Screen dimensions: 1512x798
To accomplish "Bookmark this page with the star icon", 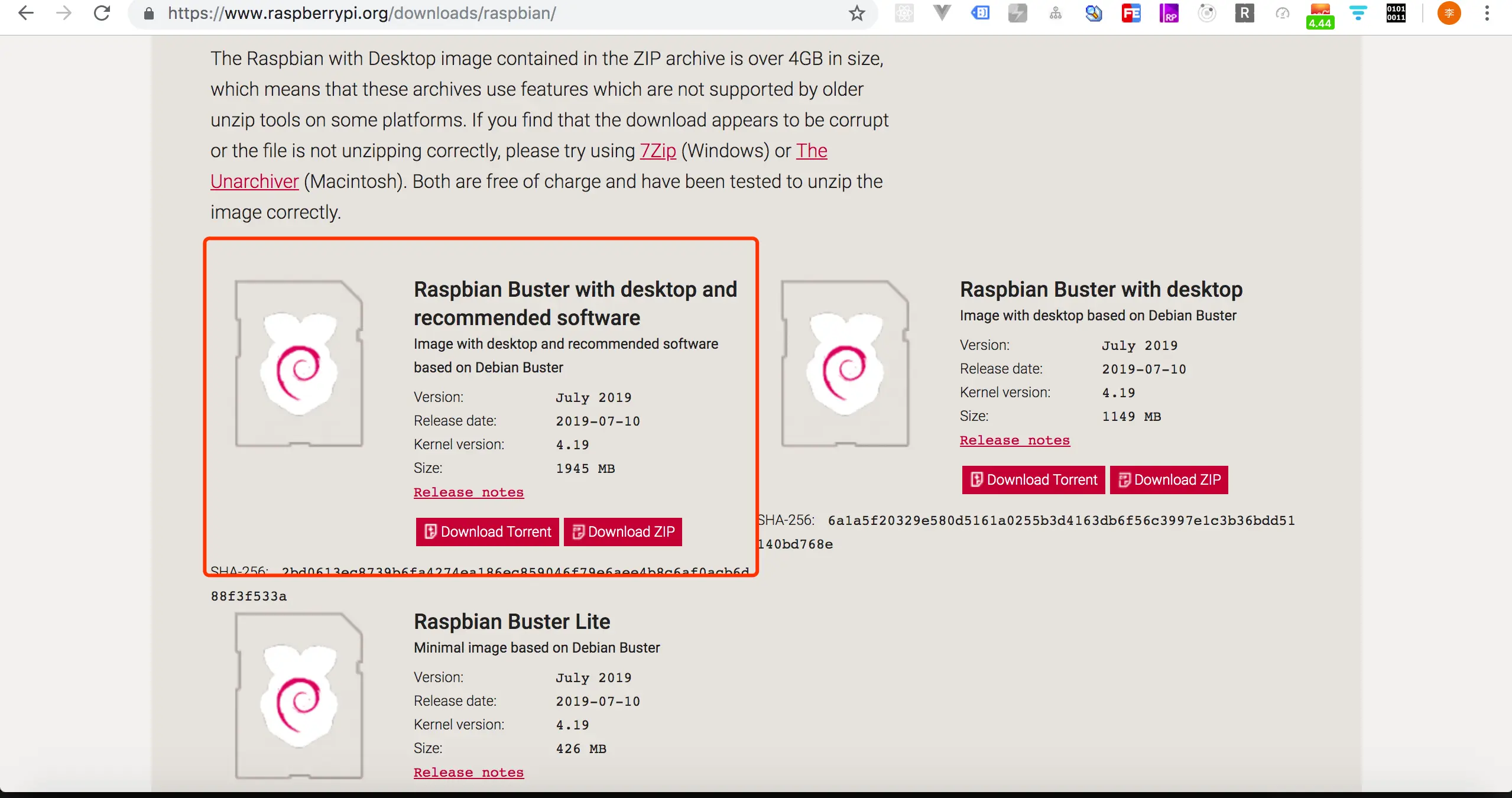I will pyautogui.click(x=856, y=13).
